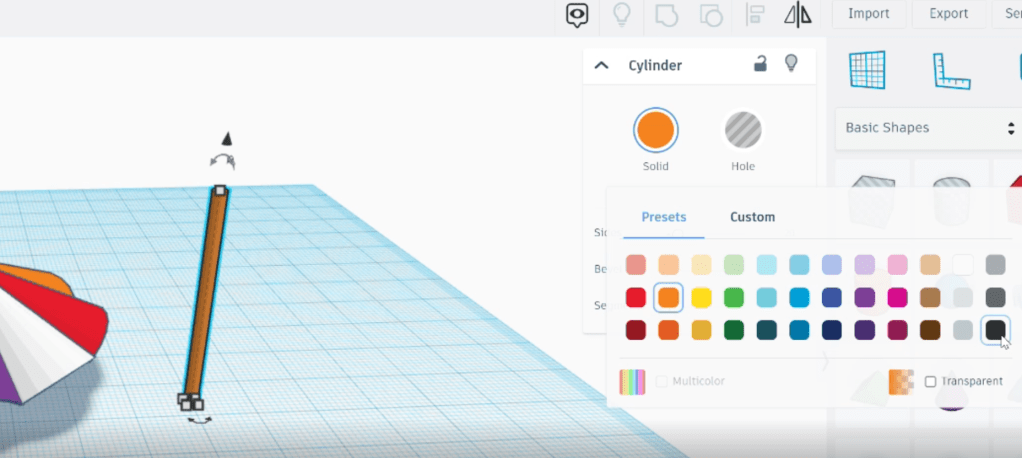The width and height of the screenshot is (1022, 458).
Task: Click the Align tool icon
Action: (756, 14)
